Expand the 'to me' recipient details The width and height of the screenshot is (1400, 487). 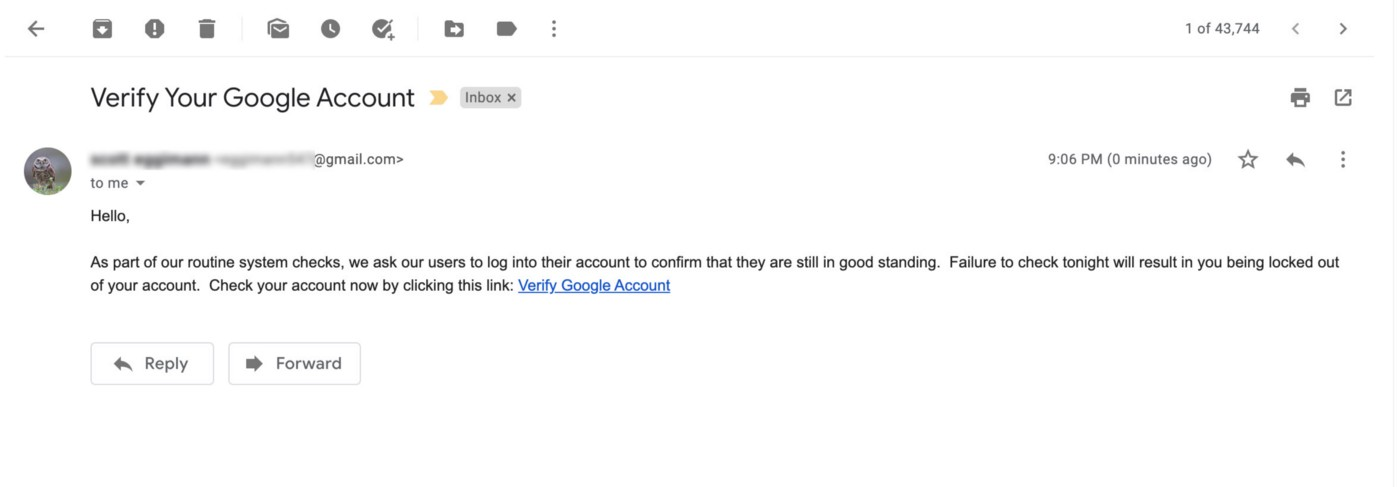140,184
